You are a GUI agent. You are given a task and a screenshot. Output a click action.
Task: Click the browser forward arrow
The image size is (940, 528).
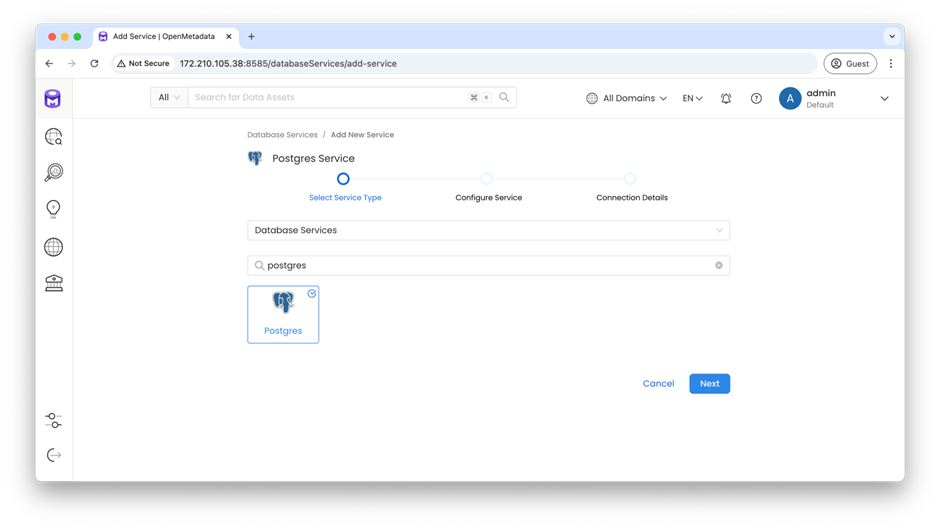[x=71, y=64]
